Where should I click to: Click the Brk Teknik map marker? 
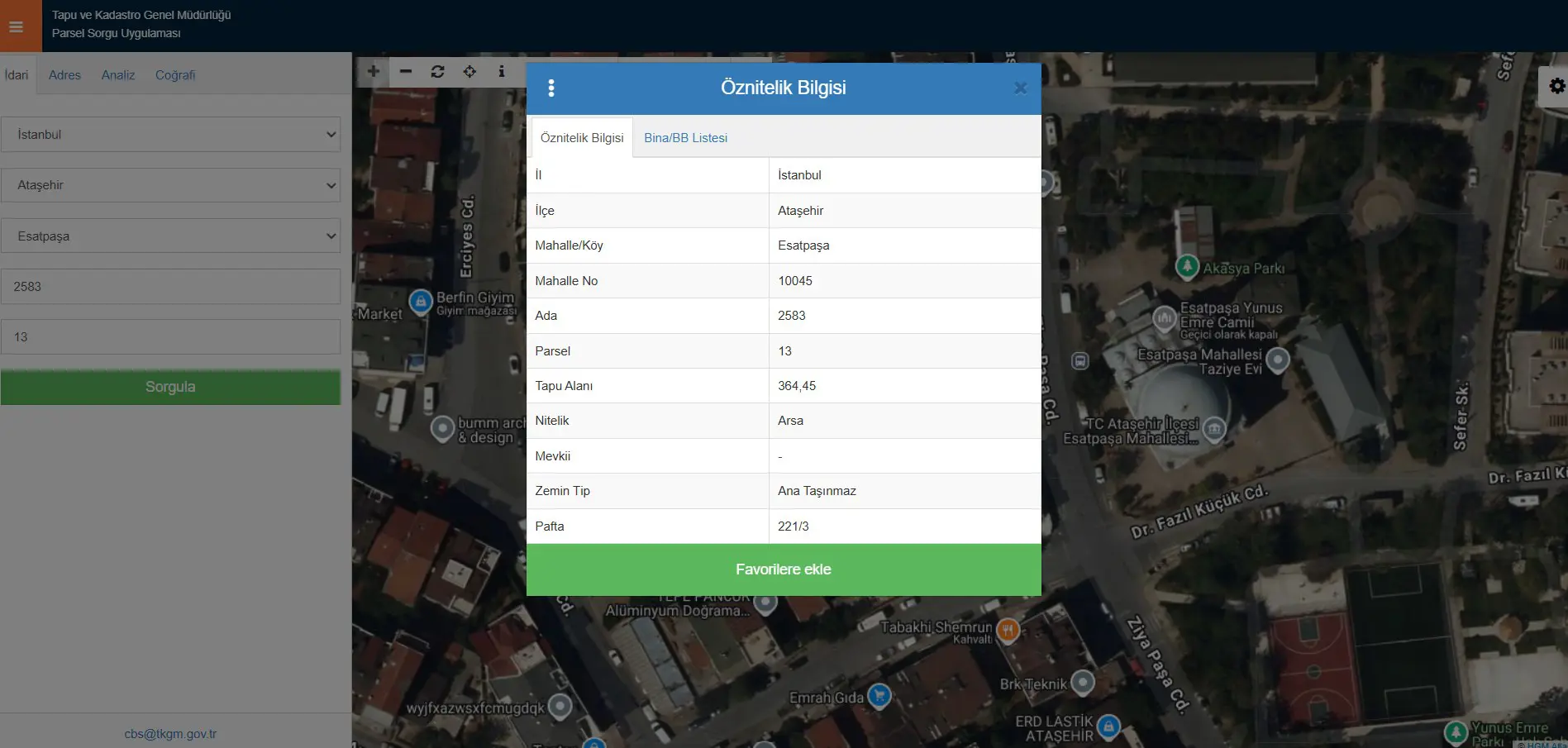click(x=1083, y=683)
